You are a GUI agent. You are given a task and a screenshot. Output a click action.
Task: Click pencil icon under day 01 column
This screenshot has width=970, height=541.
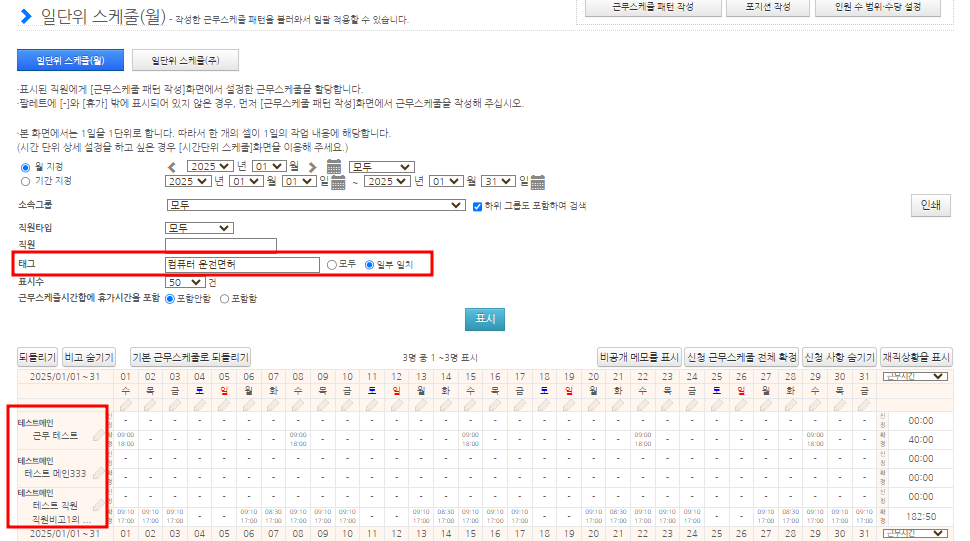click(x=126, y=405)
